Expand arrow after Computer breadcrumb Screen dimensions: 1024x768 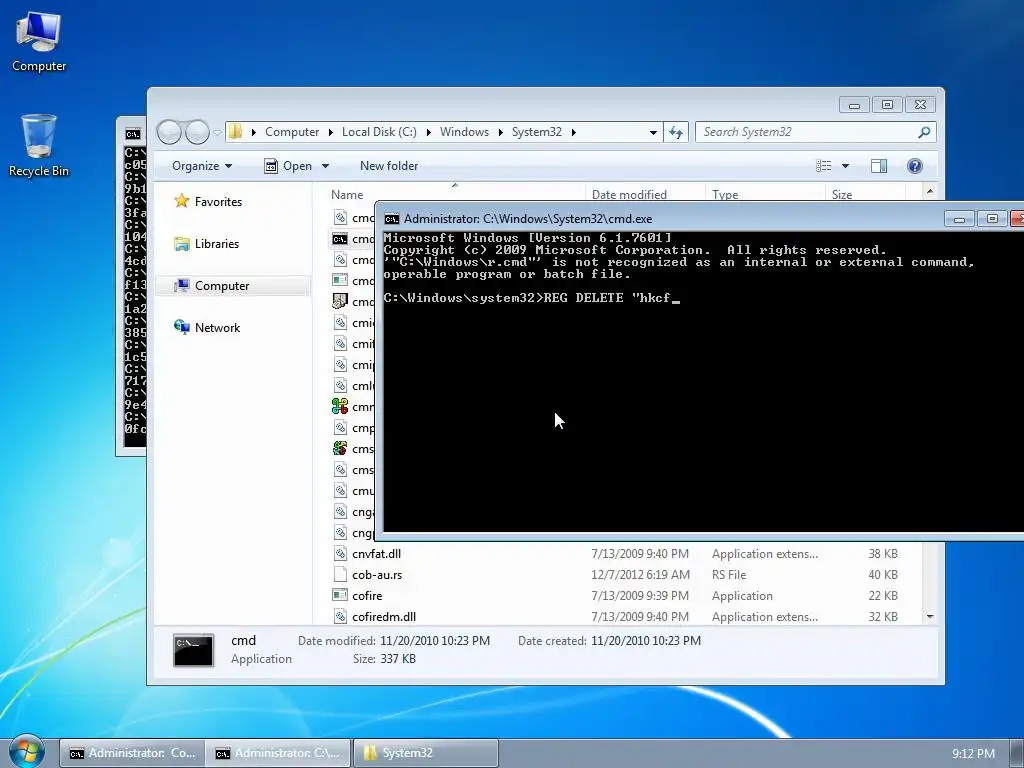tap(330, 132)
